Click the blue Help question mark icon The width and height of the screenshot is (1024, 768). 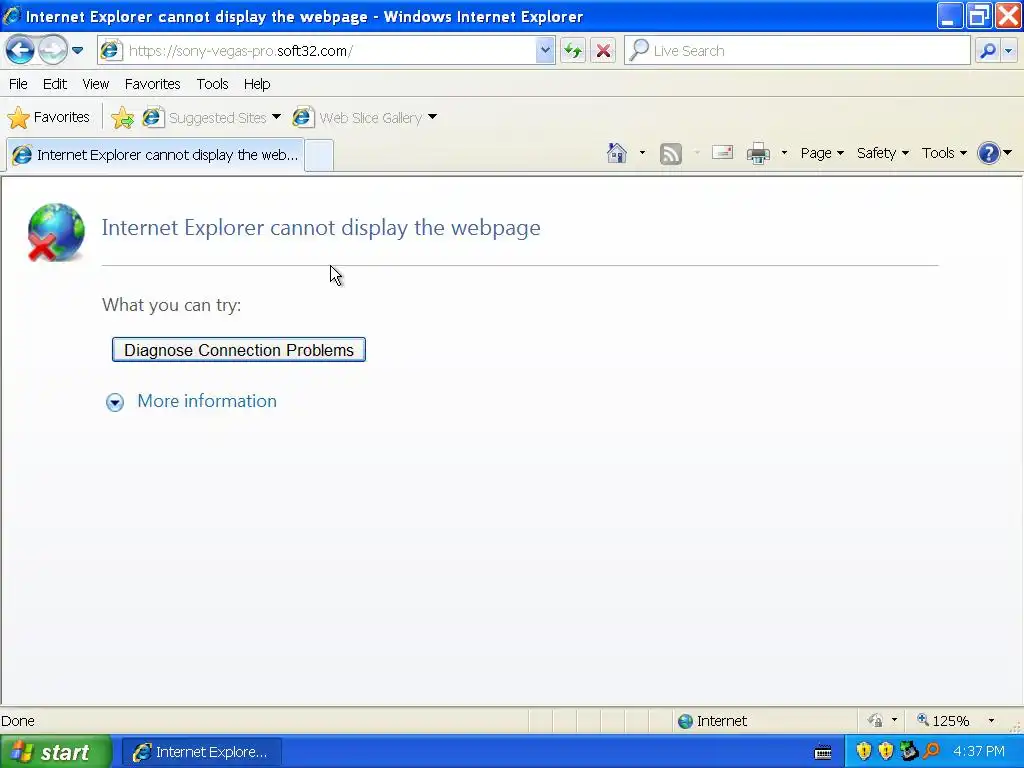[x=988, y=153]
